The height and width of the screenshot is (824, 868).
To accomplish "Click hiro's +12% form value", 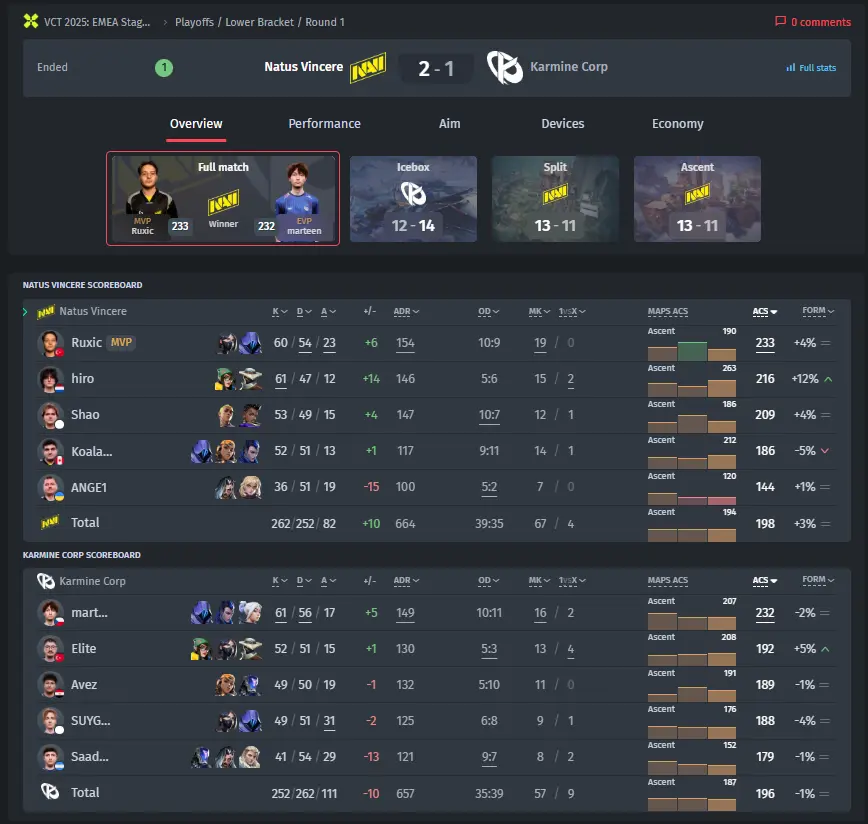I will (x=805, y=379).
